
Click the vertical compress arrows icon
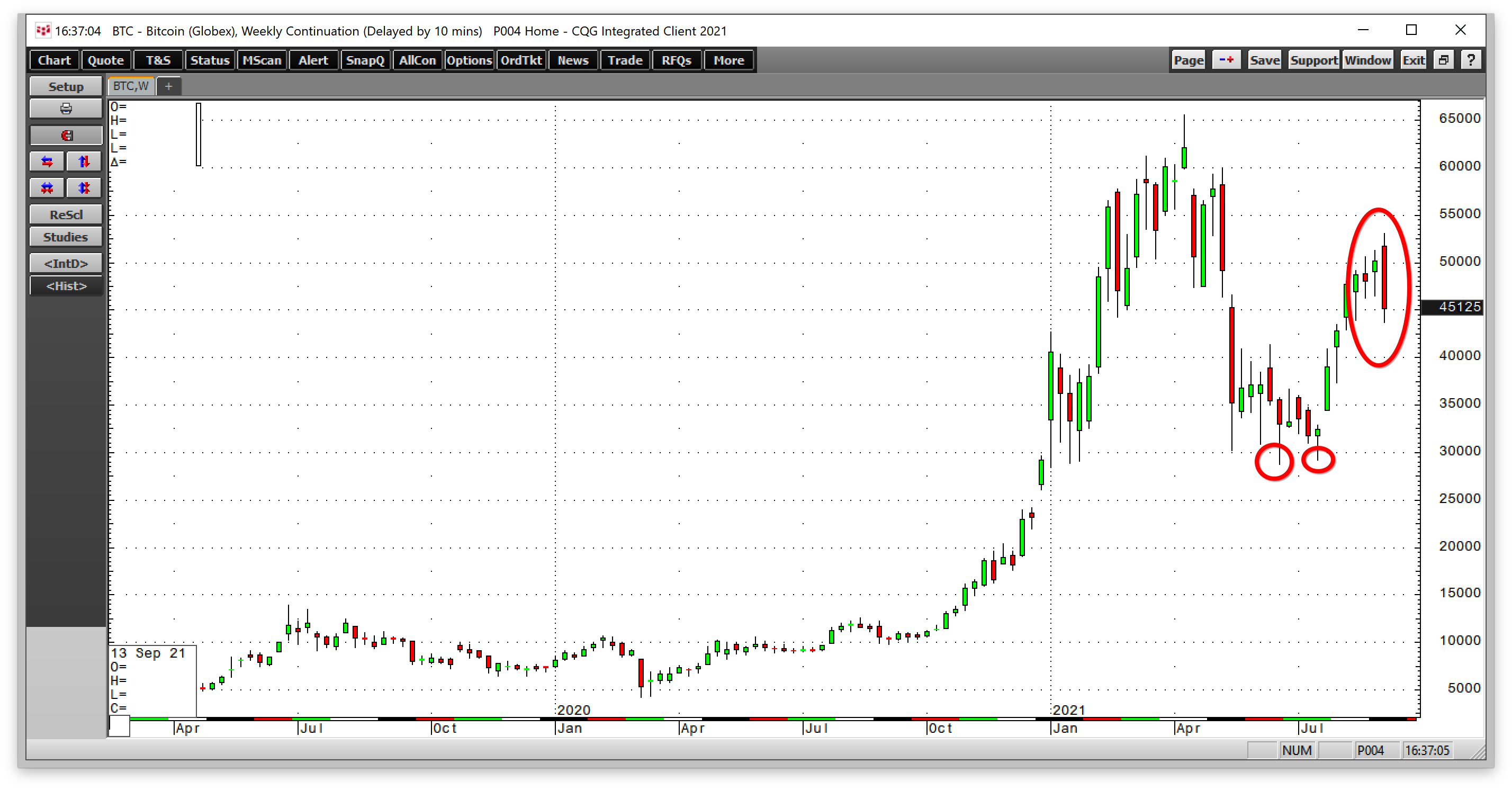click(x=84, y=188)
